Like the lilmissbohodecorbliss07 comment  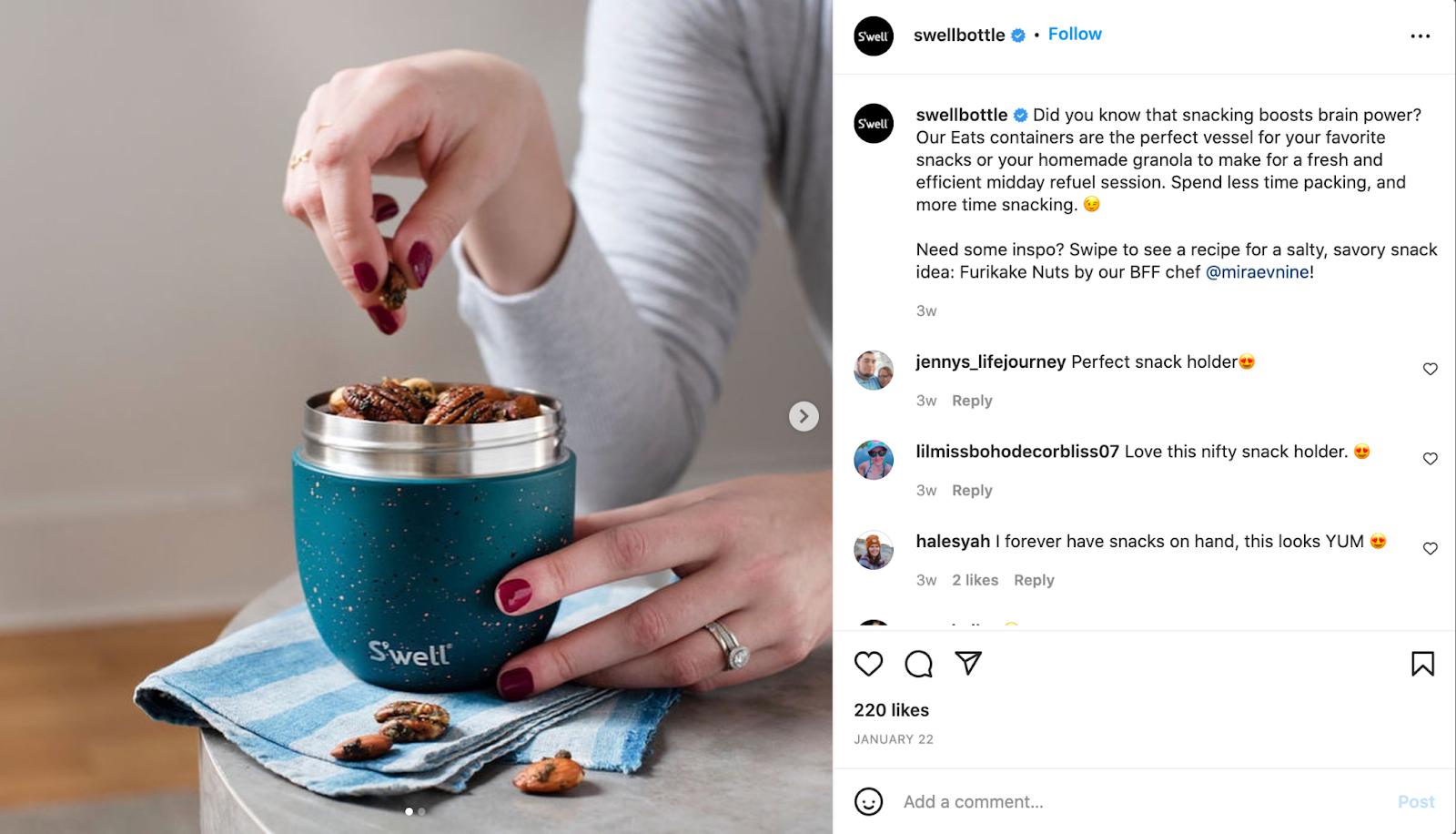(1431, 459)
